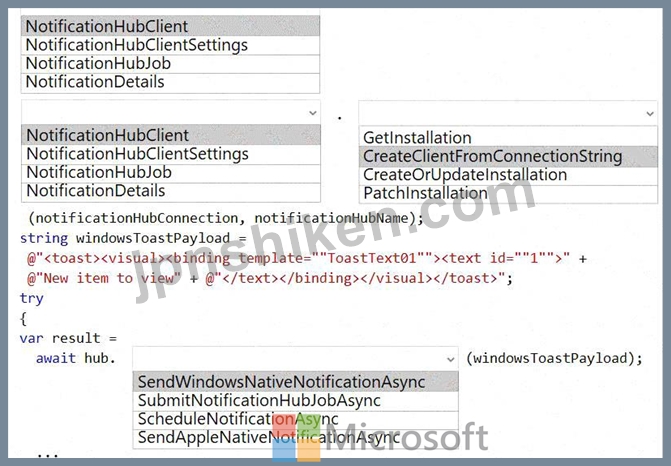This screenshot has height=466, width=671.
Task: Choose NotificationDetails in the second list
Action: point(171,191)
